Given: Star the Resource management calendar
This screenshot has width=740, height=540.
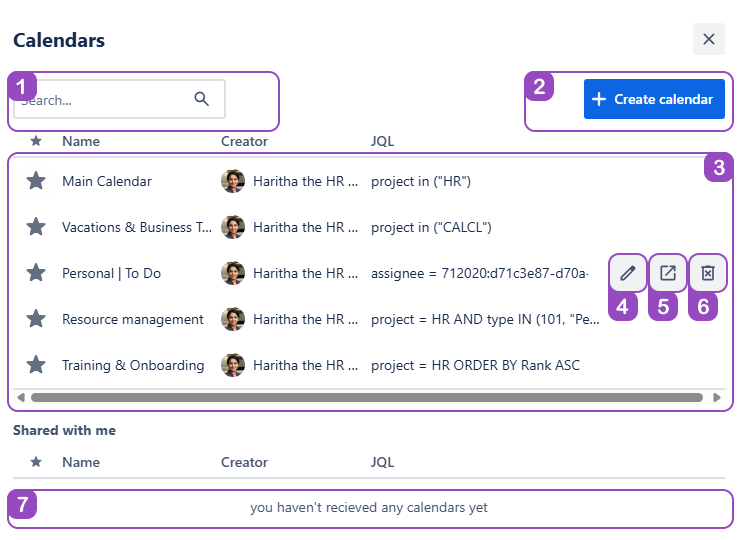Looking at the screenshot, I should coord(36,319).
